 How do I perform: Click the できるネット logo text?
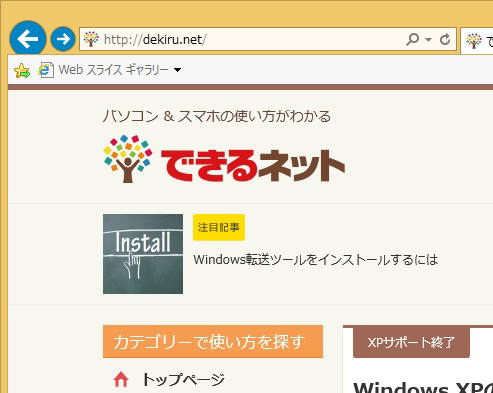(253, 165)
